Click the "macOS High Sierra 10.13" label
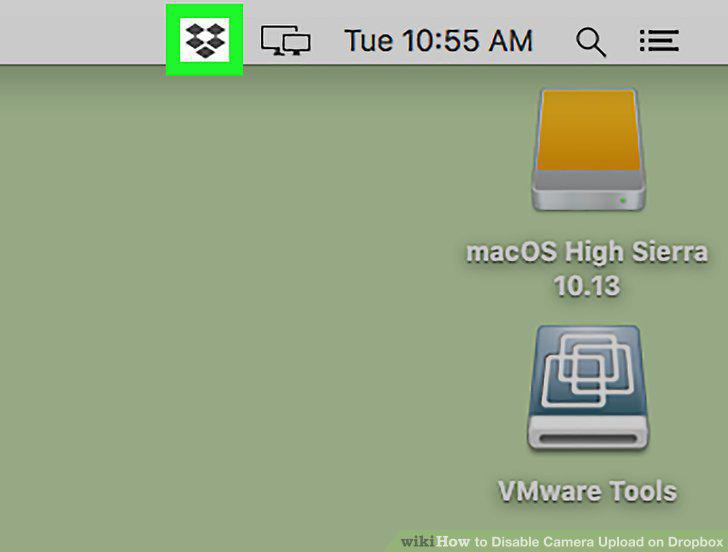 coord(587,268)
